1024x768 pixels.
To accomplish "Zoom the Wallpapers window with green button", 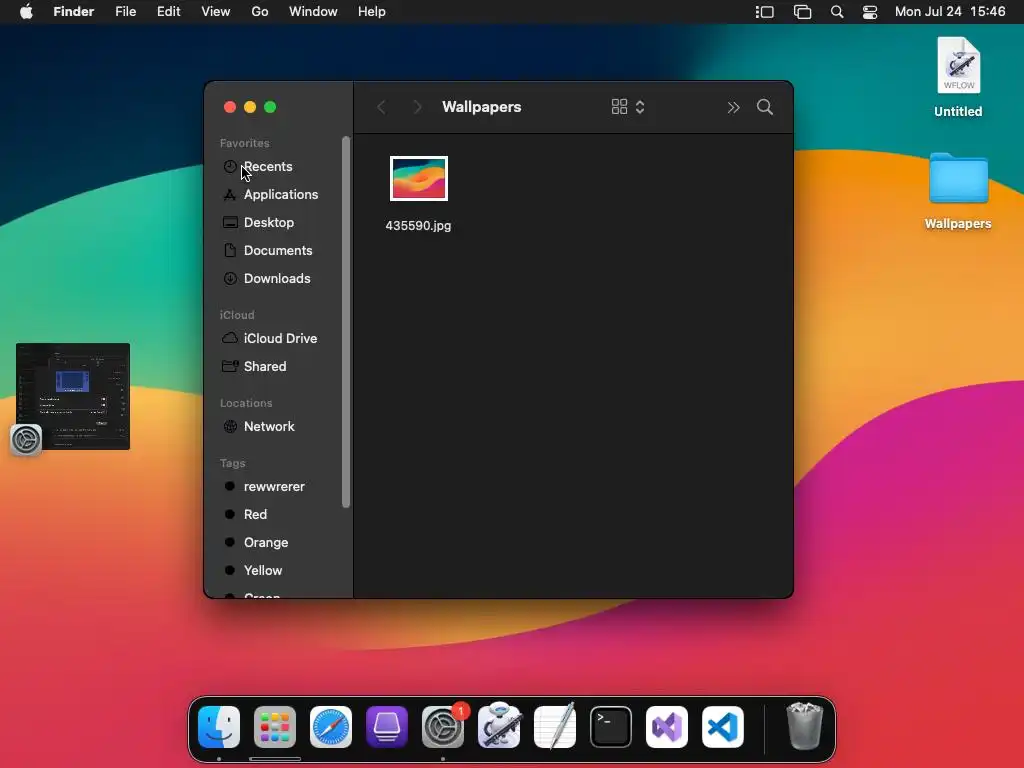I will point(270,107).
